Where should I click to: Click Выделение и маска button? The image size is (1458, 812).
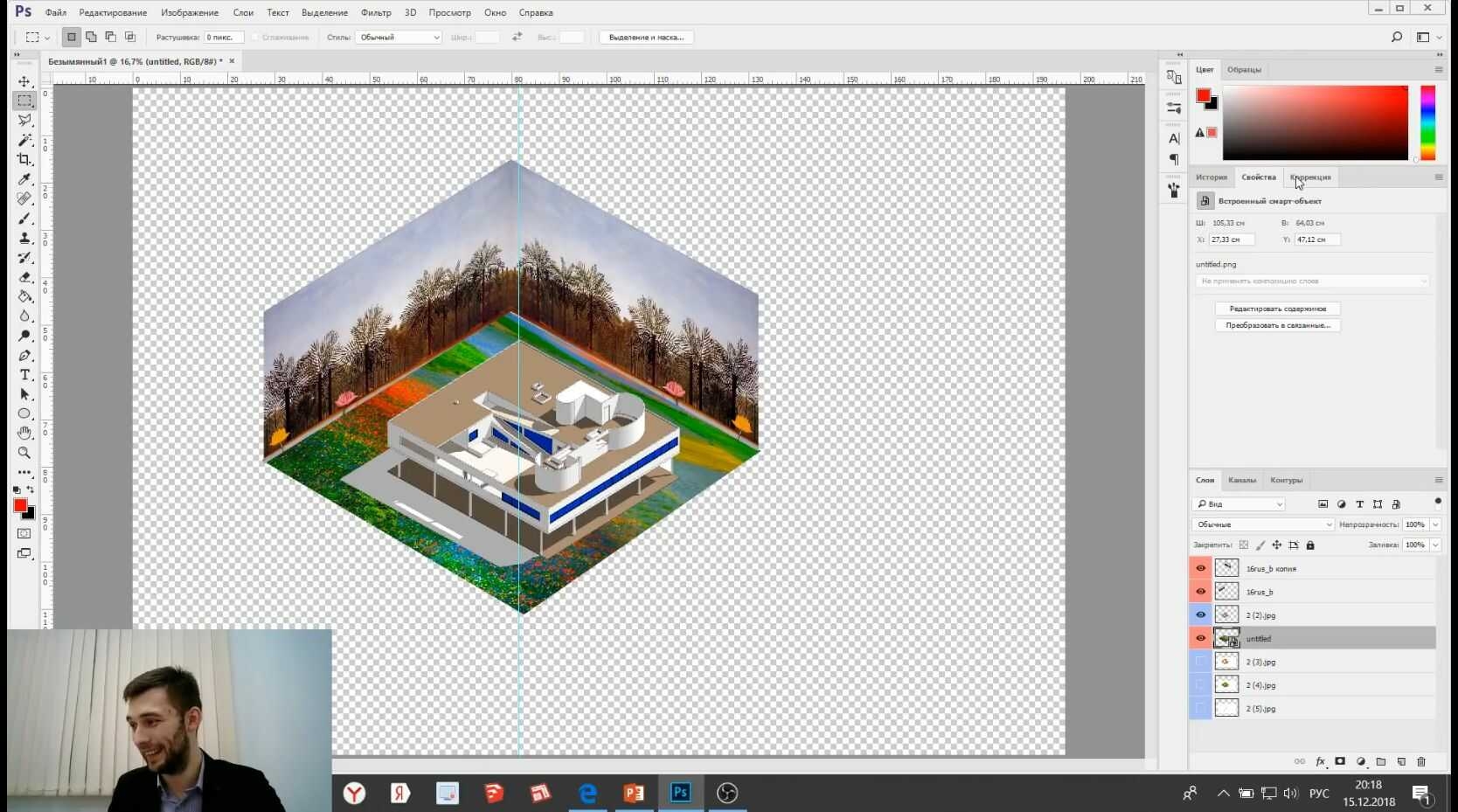point(646,37)
